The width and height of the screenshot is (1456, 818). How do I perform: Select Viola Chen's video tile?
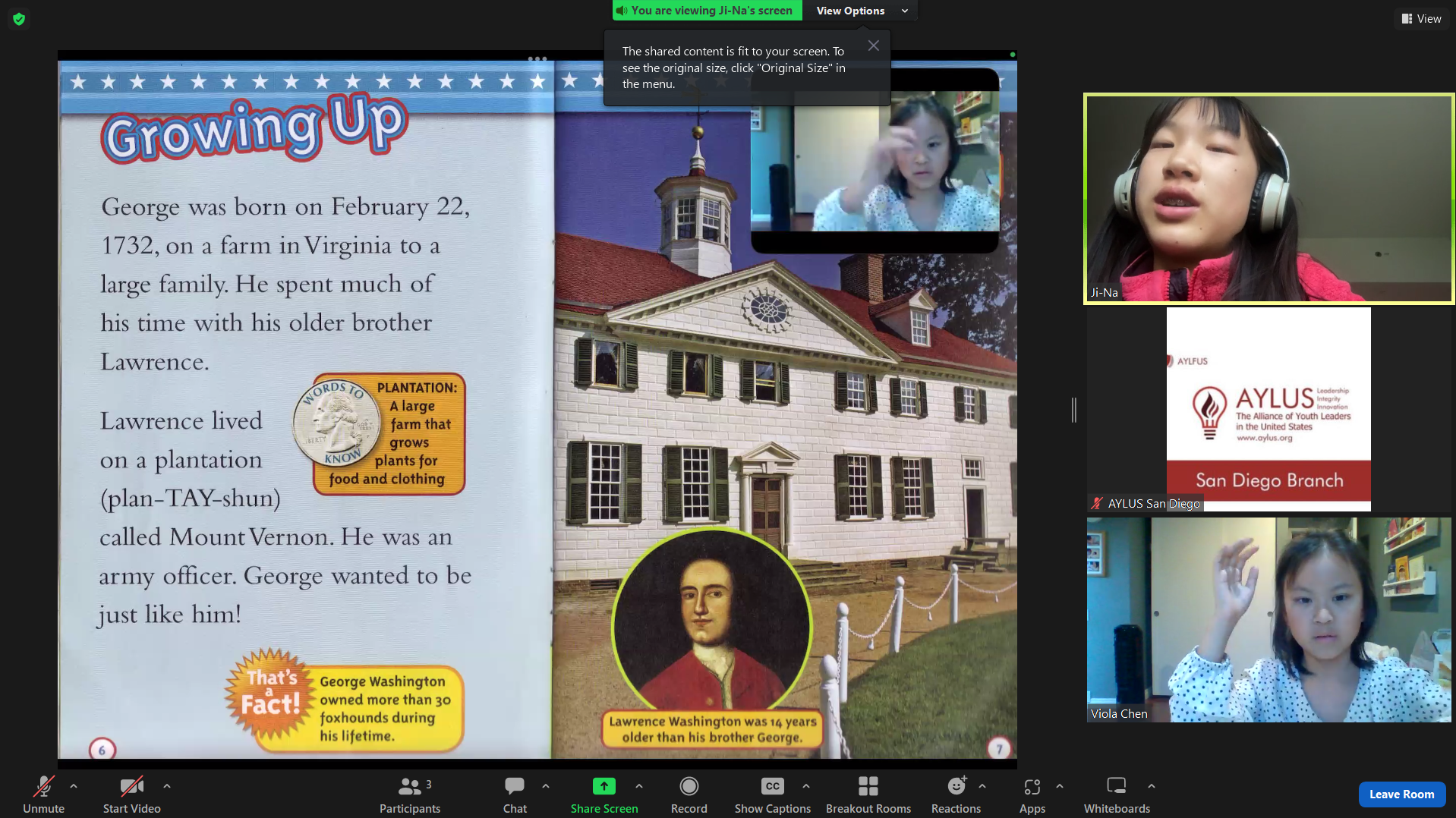pyautogui.click(x=1268, y=620)
